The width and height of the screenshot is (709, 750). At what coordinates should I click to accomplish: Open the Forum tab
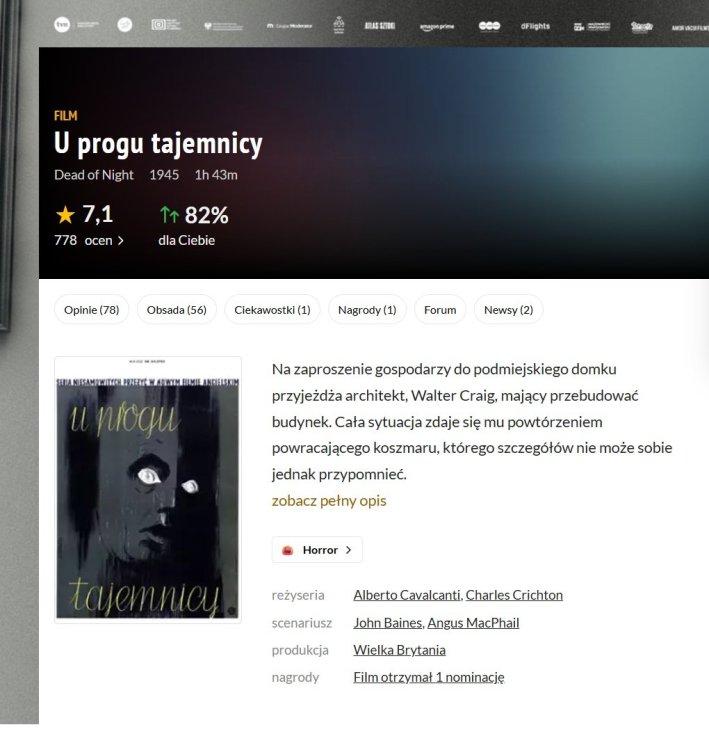click(x=440, y=310)
